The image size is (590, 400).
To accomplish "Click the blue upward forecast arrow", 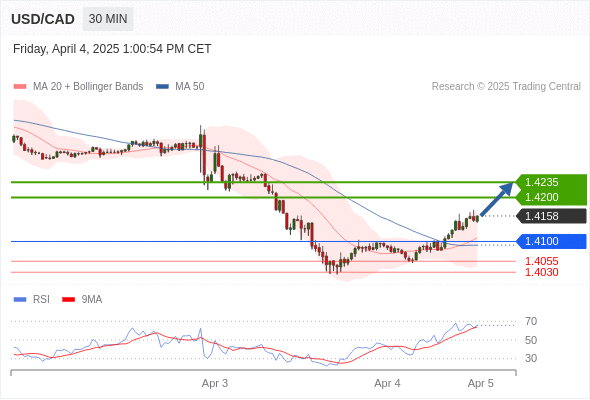I will point(497,199).
